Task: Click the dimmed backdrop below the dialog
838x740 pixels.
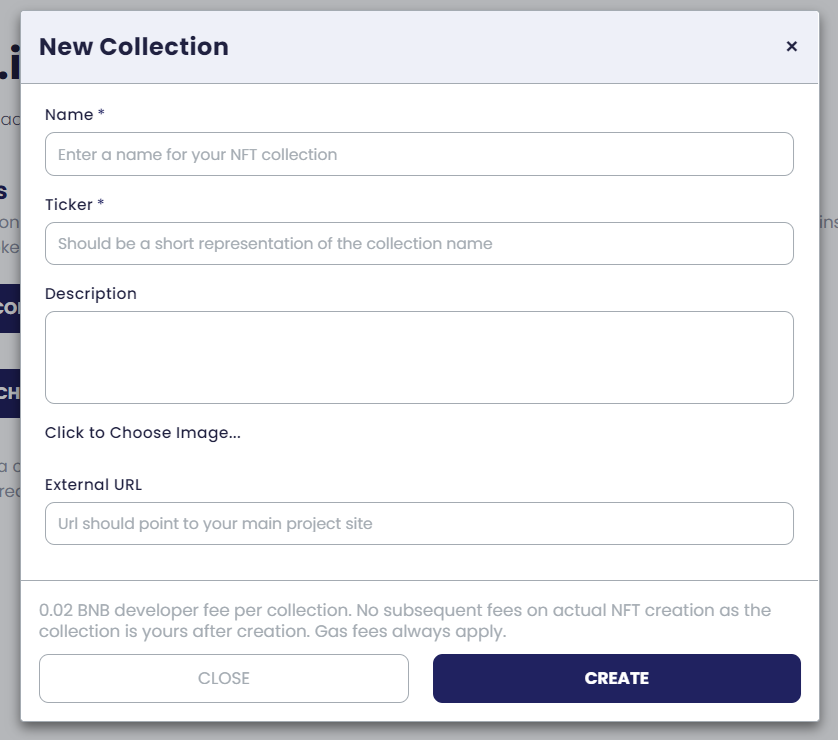Action: click(x=419, y=732)
